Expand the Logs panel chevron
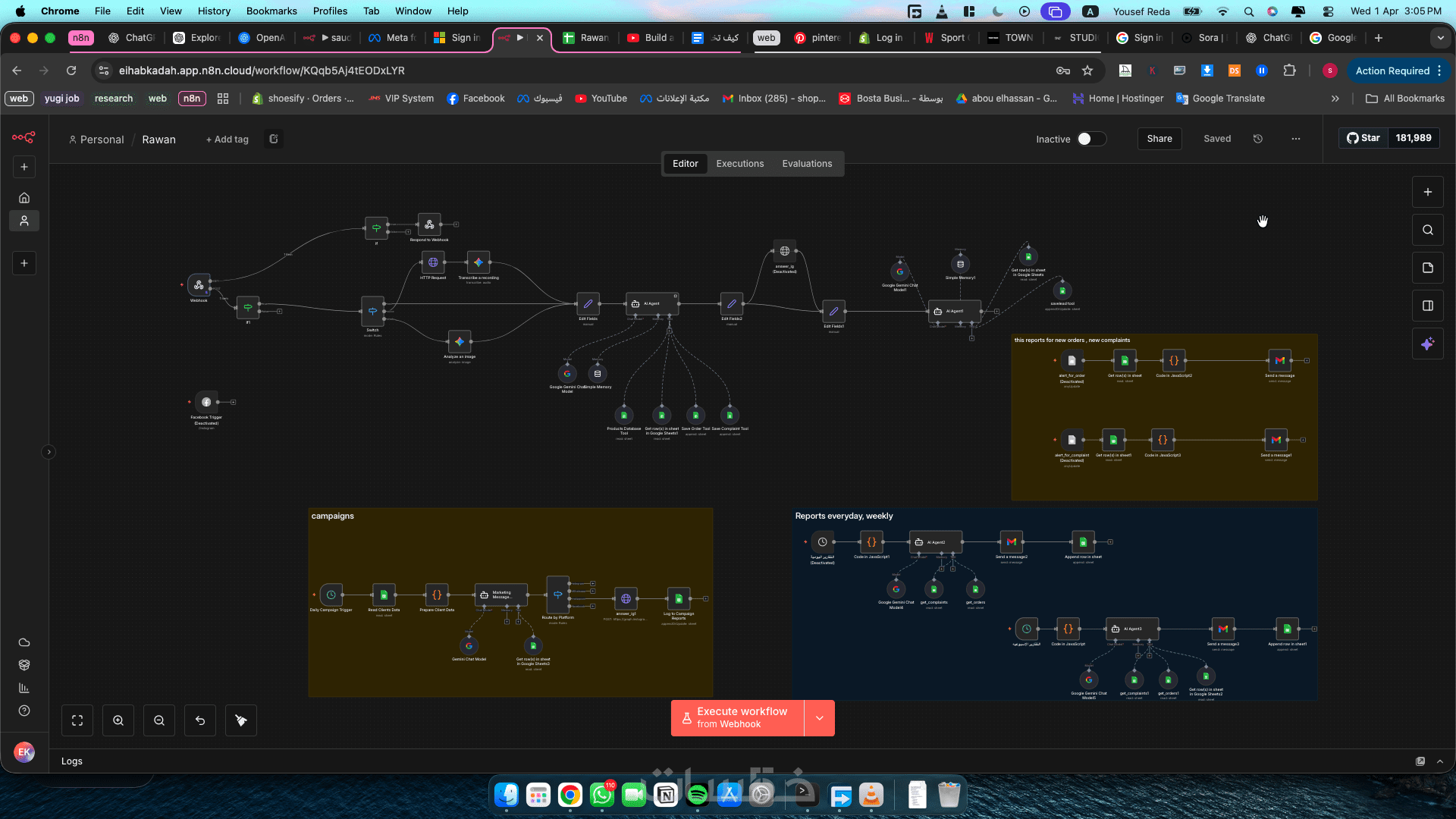The image size is (1456, 819). coord(1440,761)
